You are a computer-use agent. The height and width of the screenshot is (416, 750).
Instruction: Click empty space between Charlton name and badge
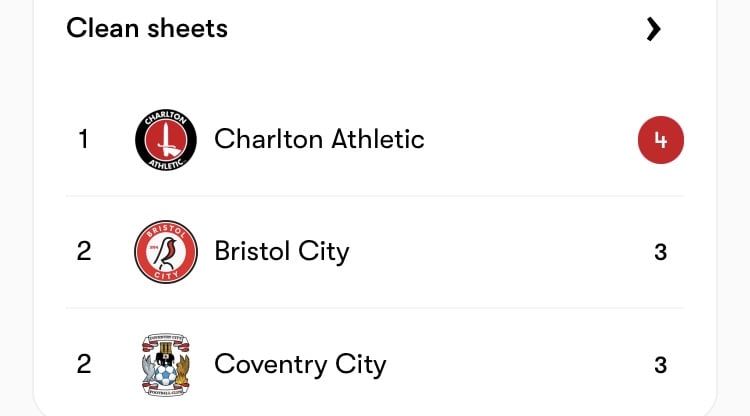tap(531, 140)
